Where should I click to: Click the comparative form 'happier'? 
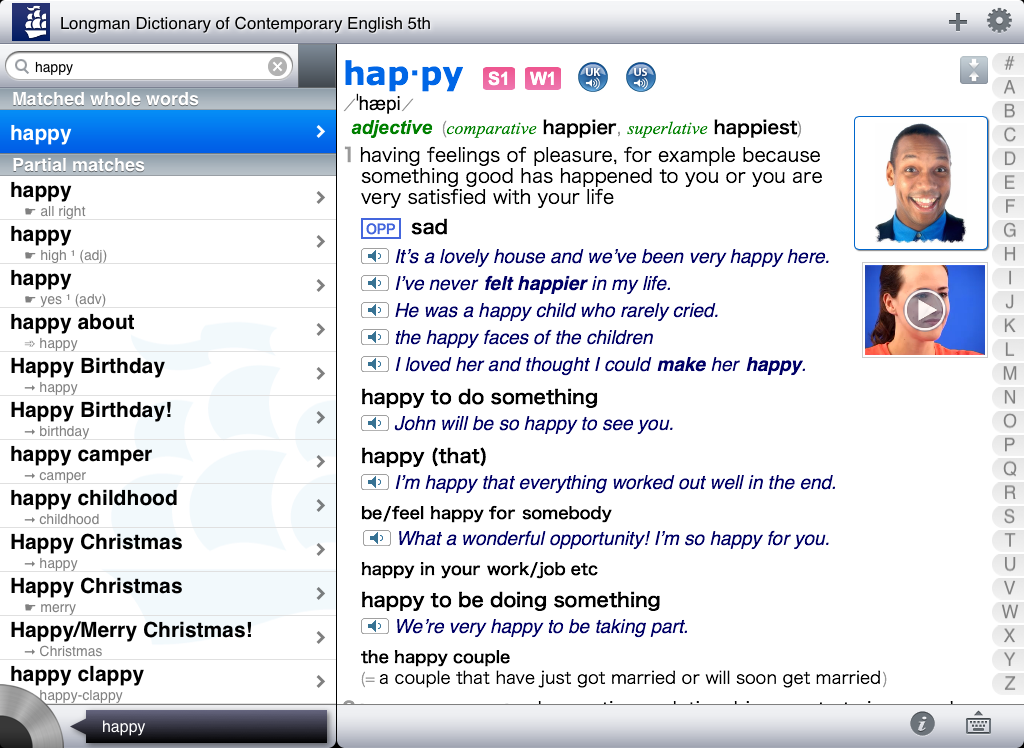(x=579, y=127)
